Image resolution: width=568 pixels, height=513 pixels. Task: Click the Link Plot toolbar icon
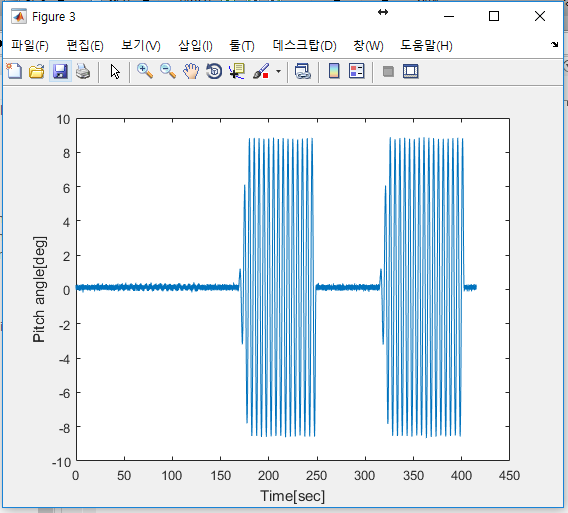302,71
